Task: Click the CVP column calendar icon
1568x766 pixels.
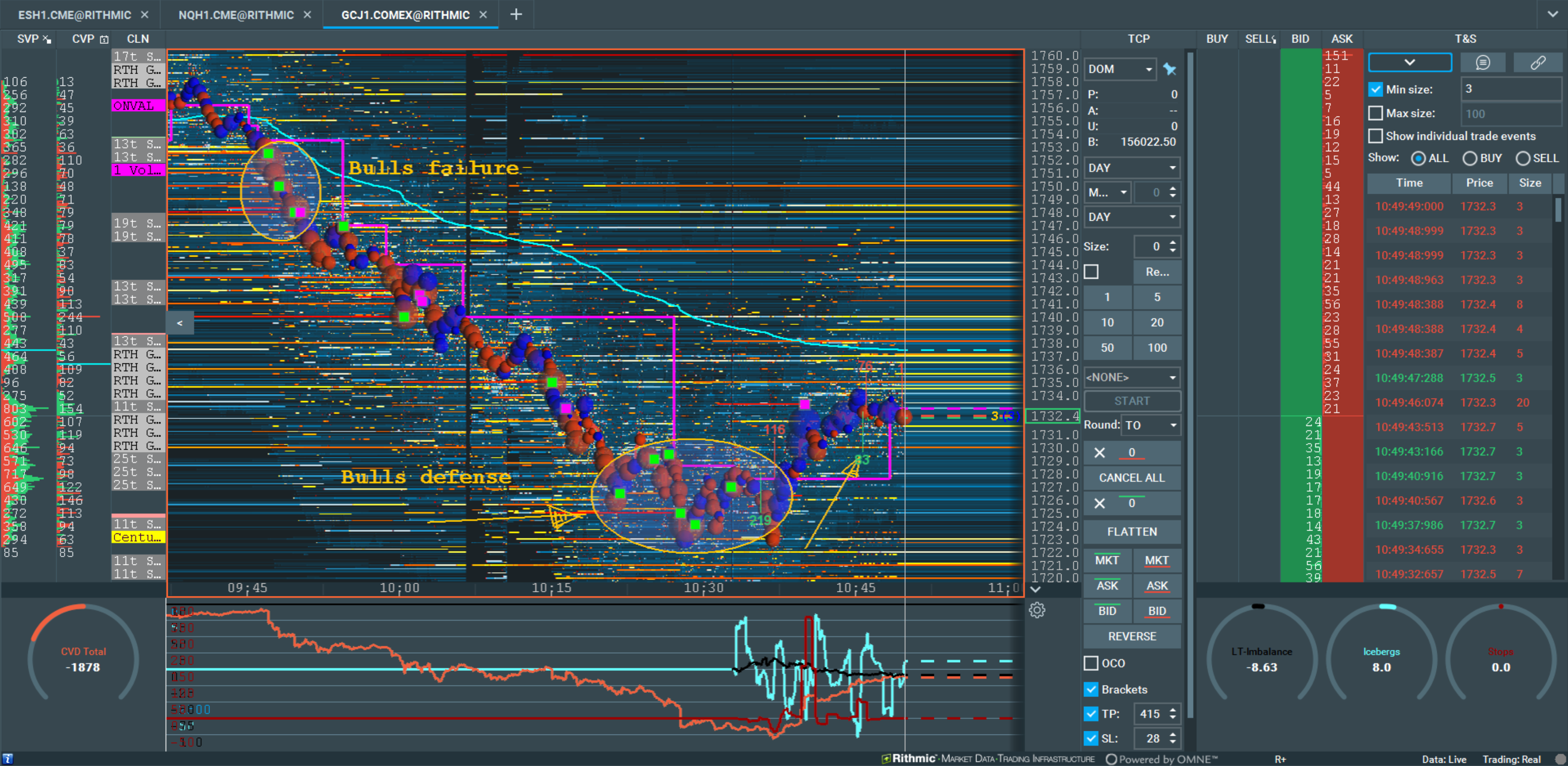Action: click(x=104, y=39)
